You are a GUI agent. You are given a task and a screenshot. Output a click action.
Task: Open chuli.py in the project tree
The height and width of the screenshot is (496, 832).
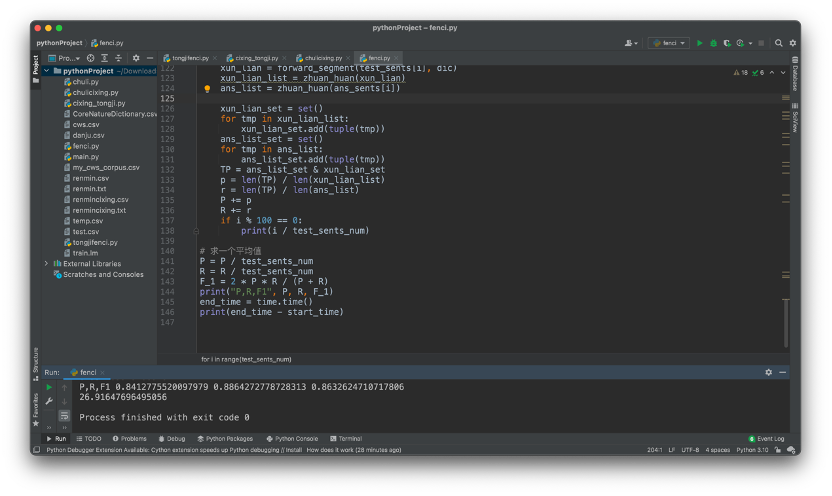pos(85,82)
